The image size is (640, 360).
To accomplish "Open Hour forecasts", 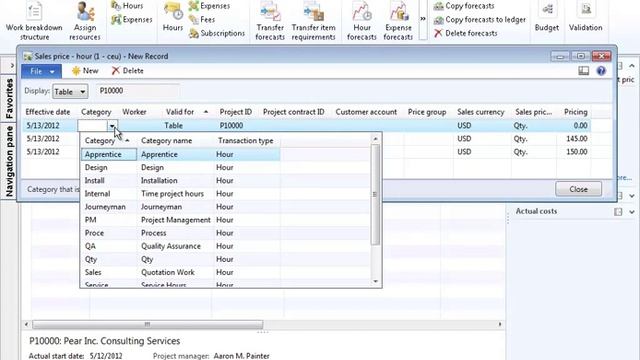I will 362,20.
